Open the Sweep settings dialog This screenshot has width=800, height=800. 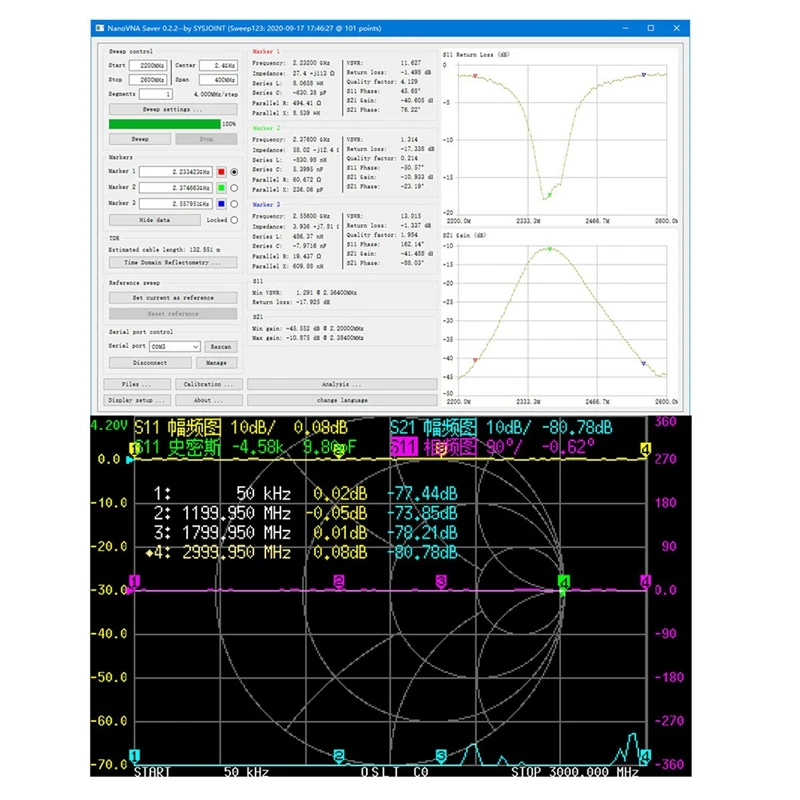tap(172, 109)
